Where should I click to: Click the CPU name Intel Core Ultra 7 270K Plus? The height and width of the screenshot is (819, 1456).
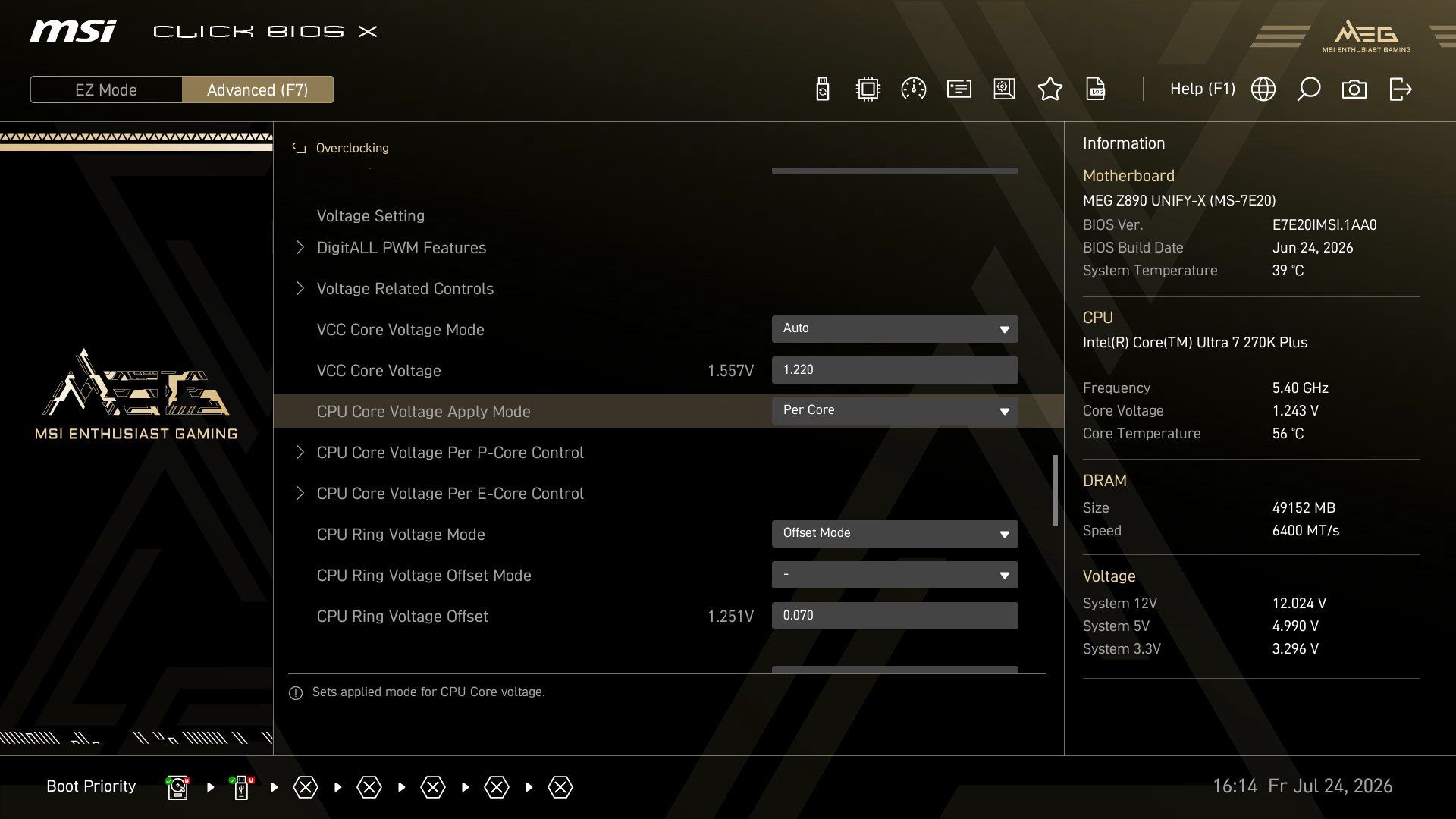click(x=1194, y=343)
